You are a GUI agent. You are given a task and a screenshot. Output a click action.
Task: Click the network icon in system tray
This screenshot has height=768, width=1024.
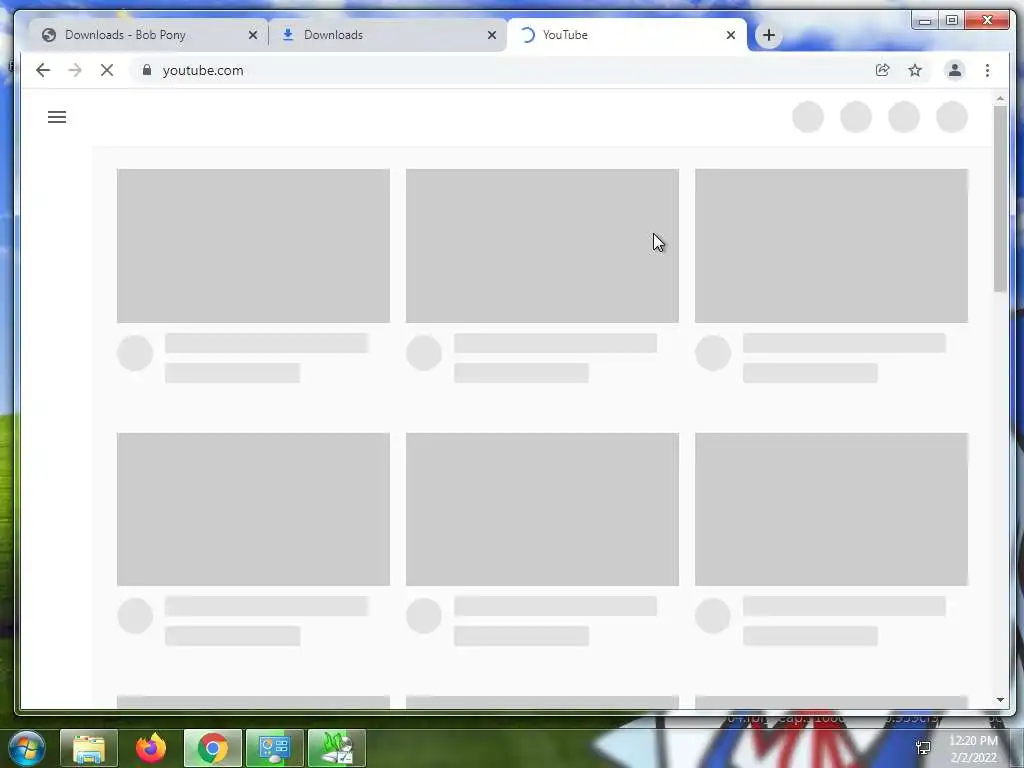(923, 748)
